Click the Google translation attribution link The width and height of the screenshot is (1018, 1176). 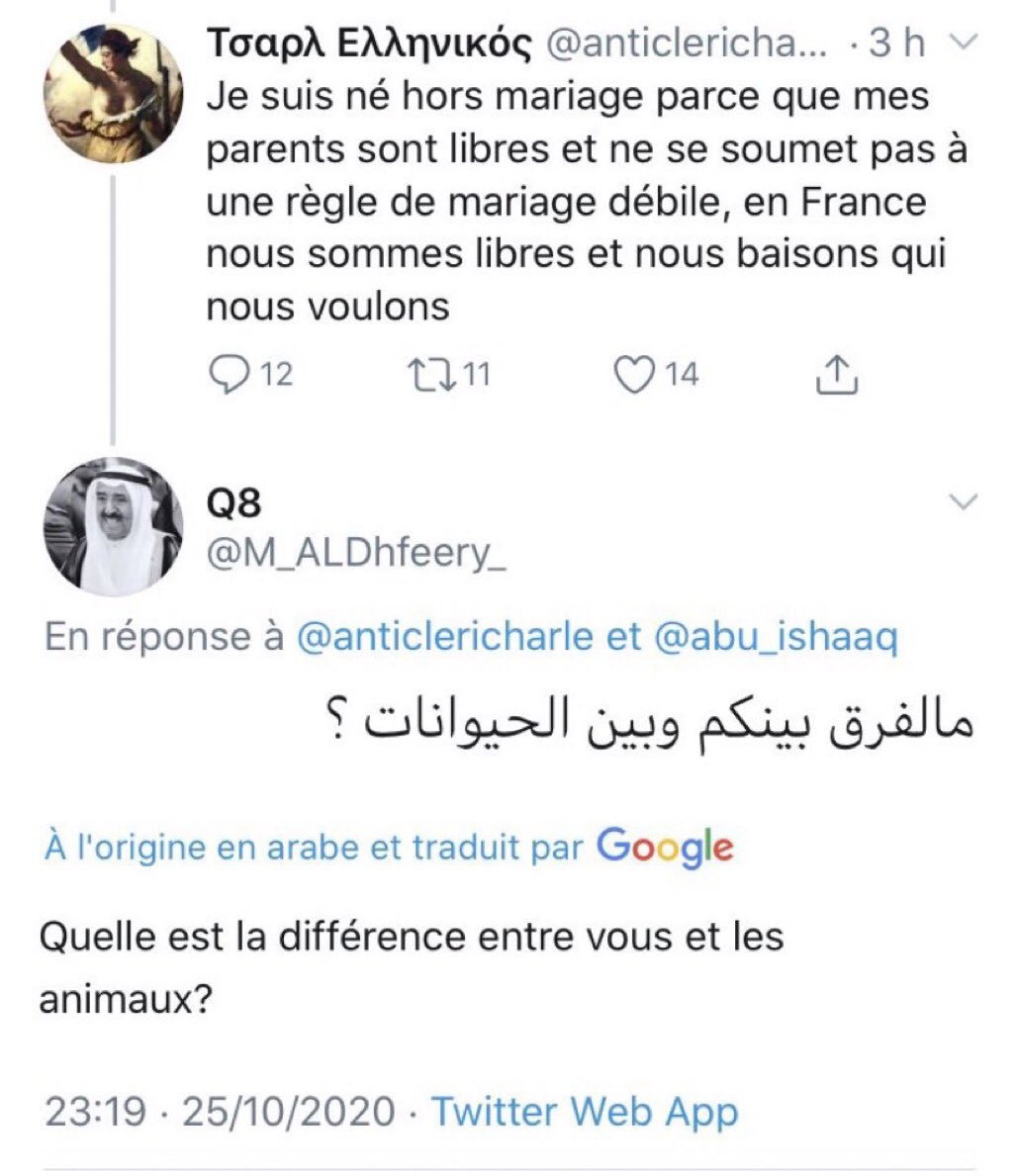click(x=665, y=848)
